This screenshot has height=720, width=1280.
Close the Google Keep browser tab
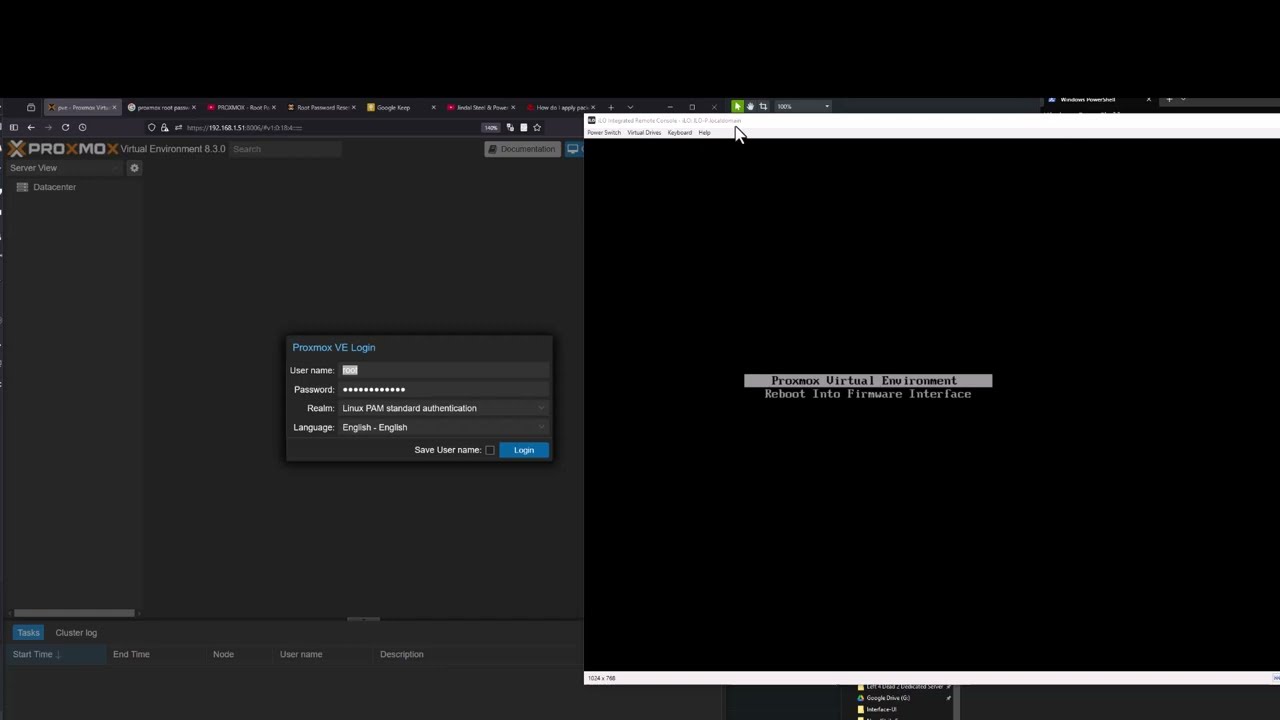[433, 107]
